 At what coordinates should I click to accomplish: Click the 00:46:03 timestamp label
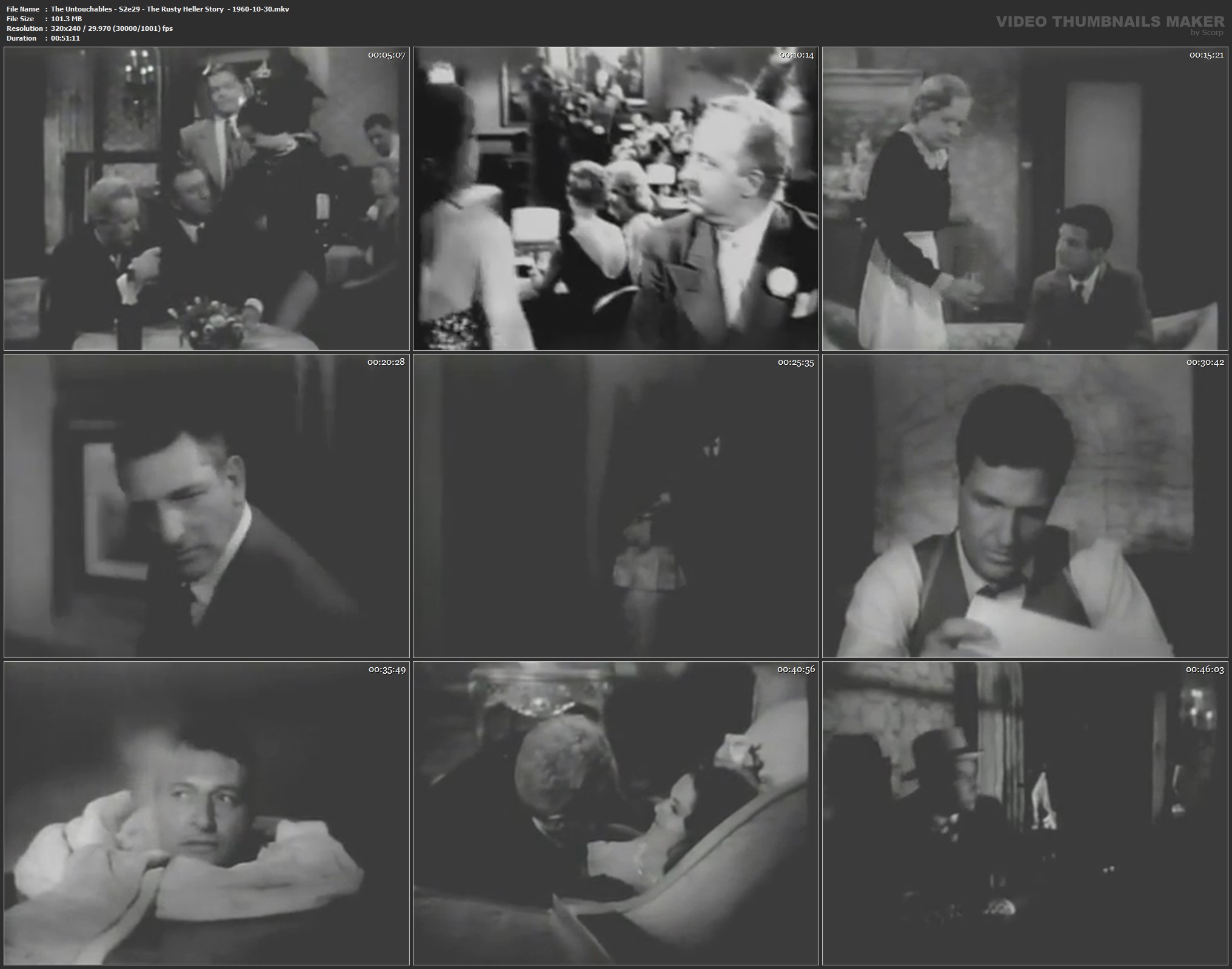pyautogui.click(x=1205, y=670)
